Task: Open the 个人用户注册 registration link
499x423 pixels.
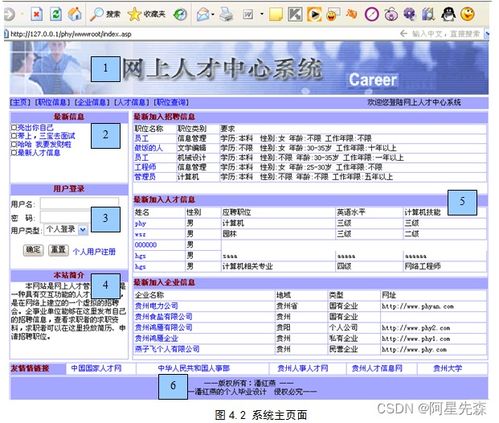Action: click(x=94, y=252)
